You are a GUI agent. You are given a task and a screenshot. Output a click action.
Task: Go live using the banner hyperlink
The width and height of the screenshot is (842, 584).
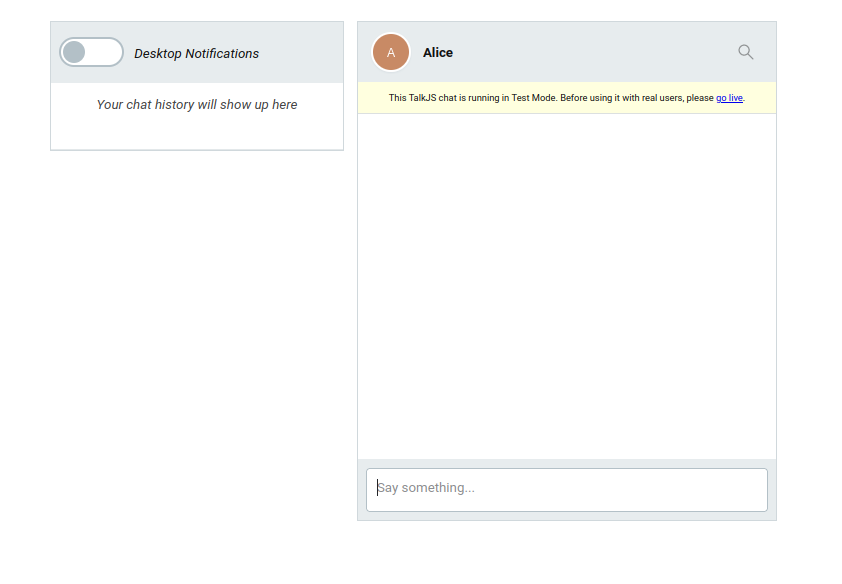point(729,98)
